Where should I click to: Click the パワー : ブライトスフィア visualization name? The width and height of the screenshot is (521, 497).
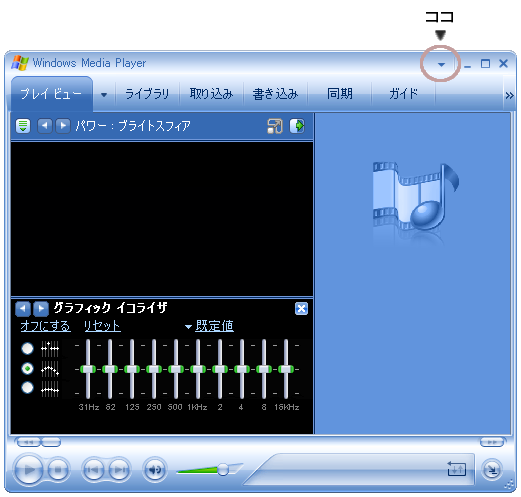click(133, 126)
